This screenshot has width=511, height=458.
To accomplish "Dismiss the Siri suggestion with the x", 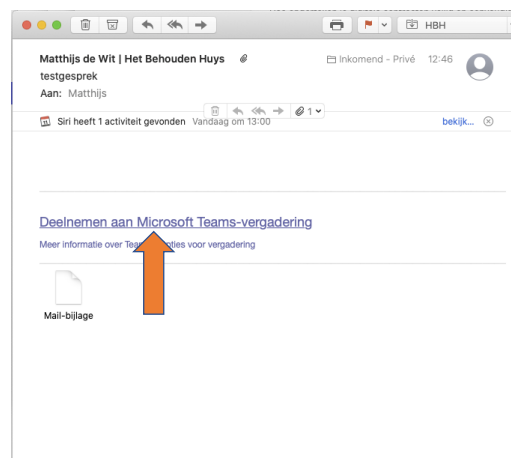I will point(488,121).
